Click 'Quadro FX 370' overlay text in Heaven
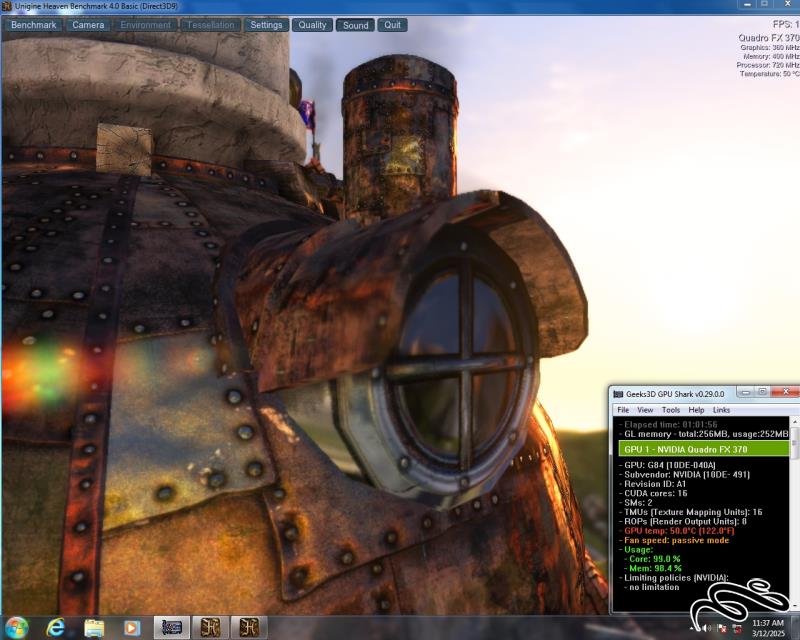This screenshot has width=800, height=640. click(769, 38)
